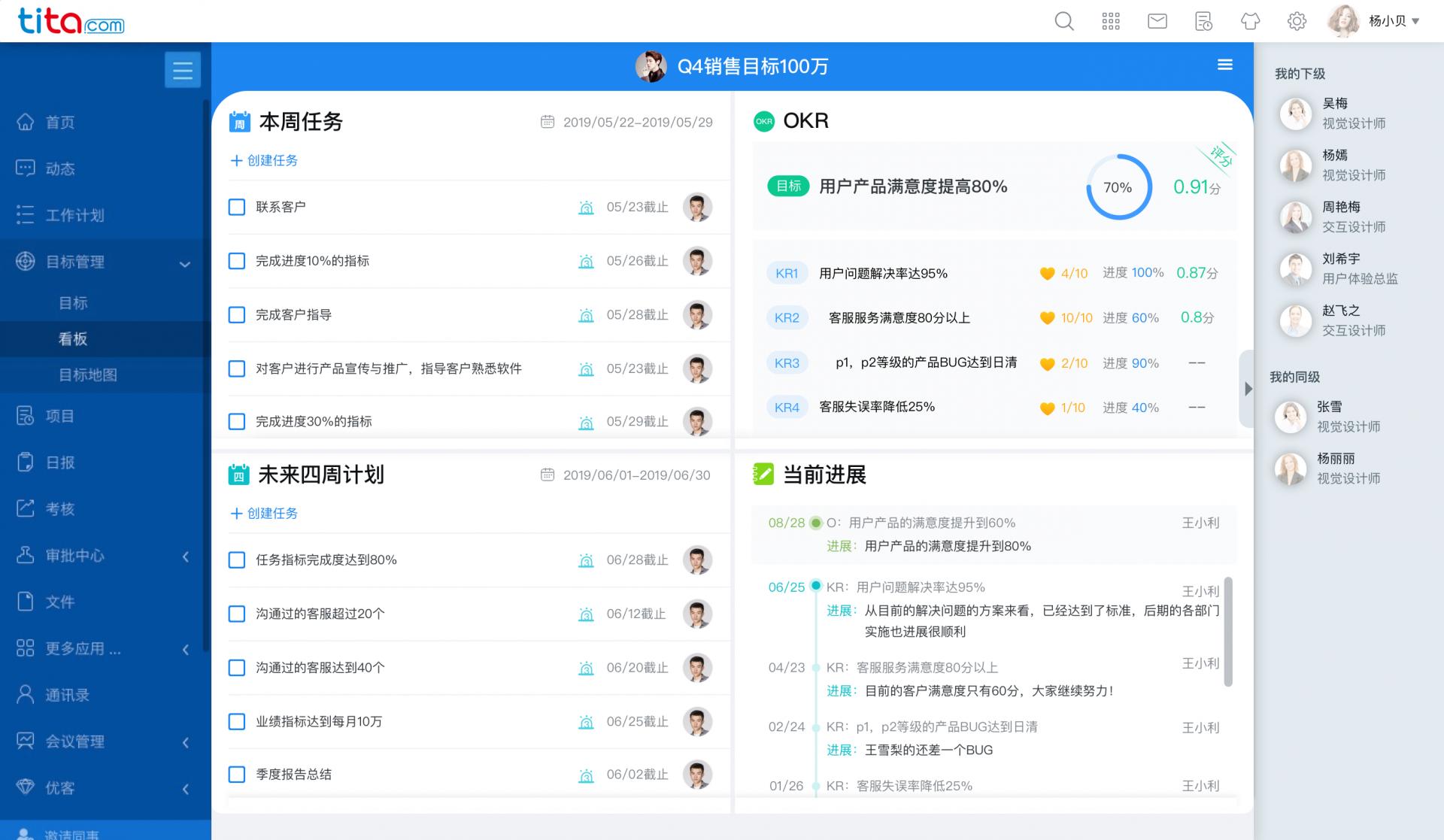
Task: Select 考核 in the left sidebar
Action: [60, 508]
